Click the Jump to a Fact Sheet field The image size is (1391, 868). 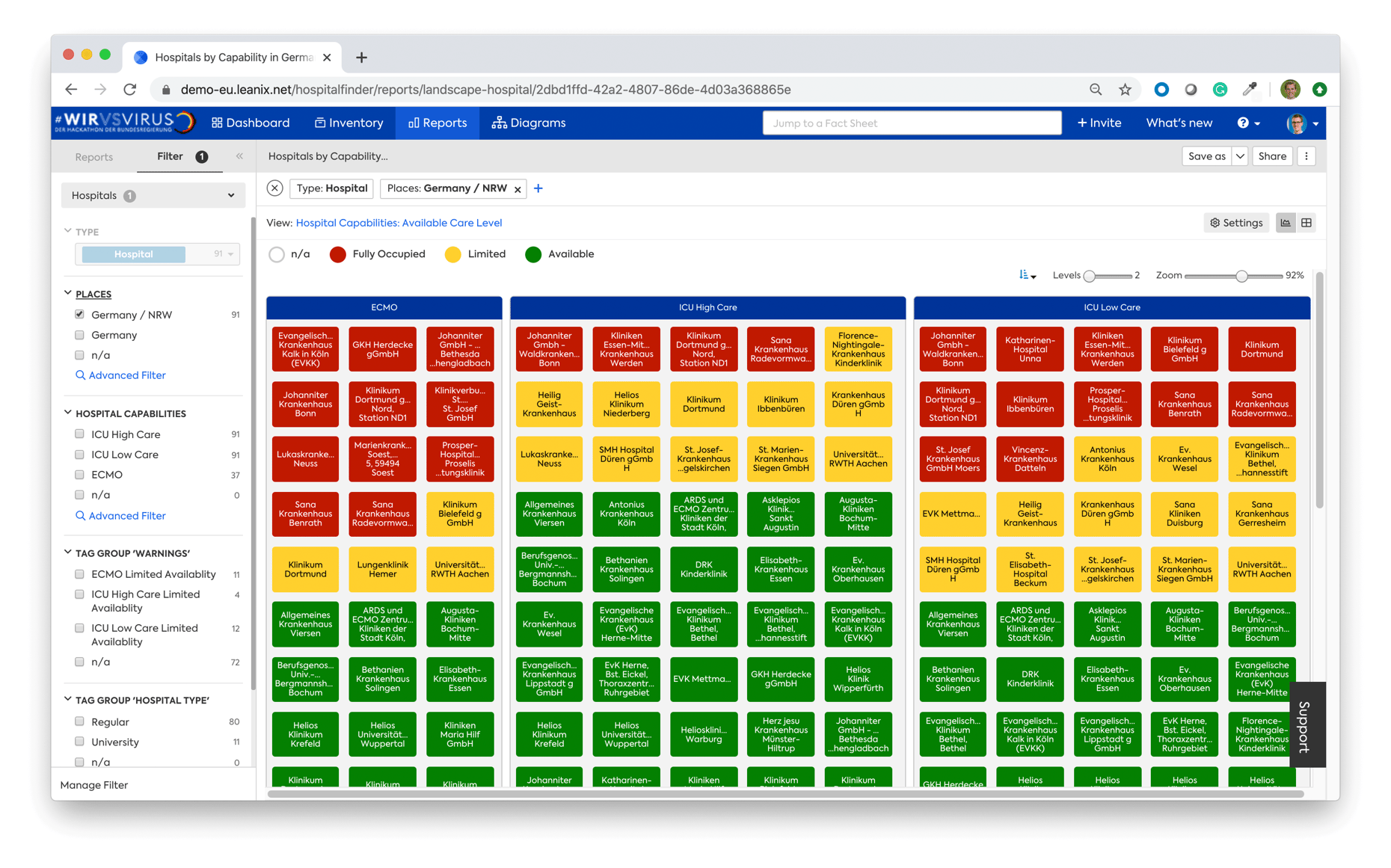click(912, 123)
